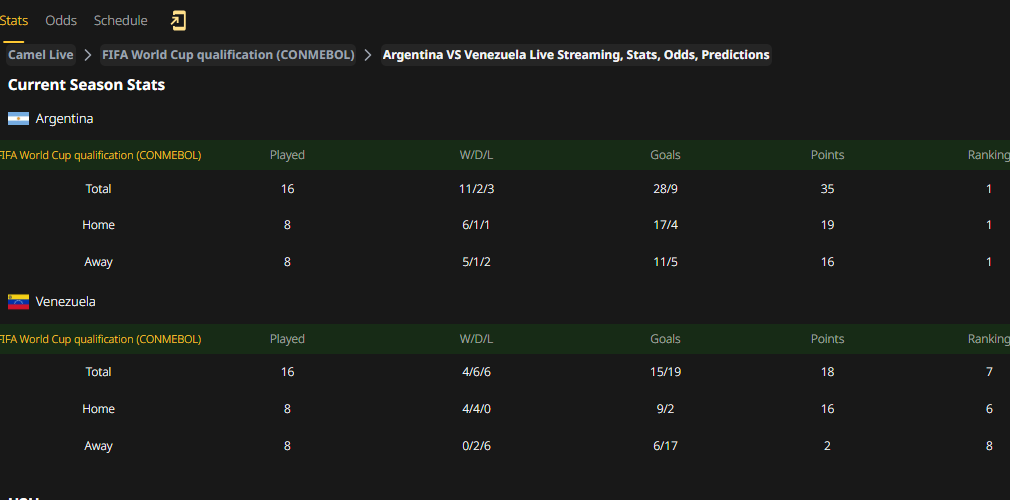Click the Argentina flag icon
The image size is (1010, 500).
(x=18, y=119)
